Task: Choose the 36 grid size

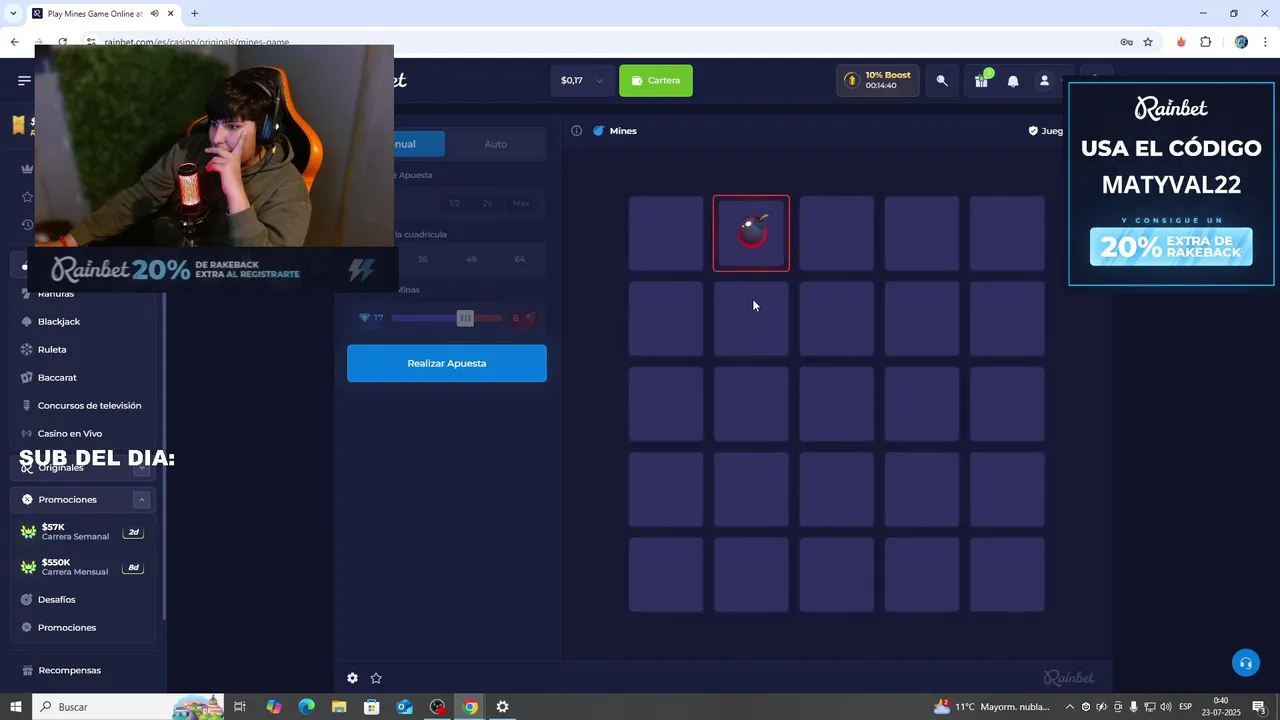Action: (x=423, y=259)
